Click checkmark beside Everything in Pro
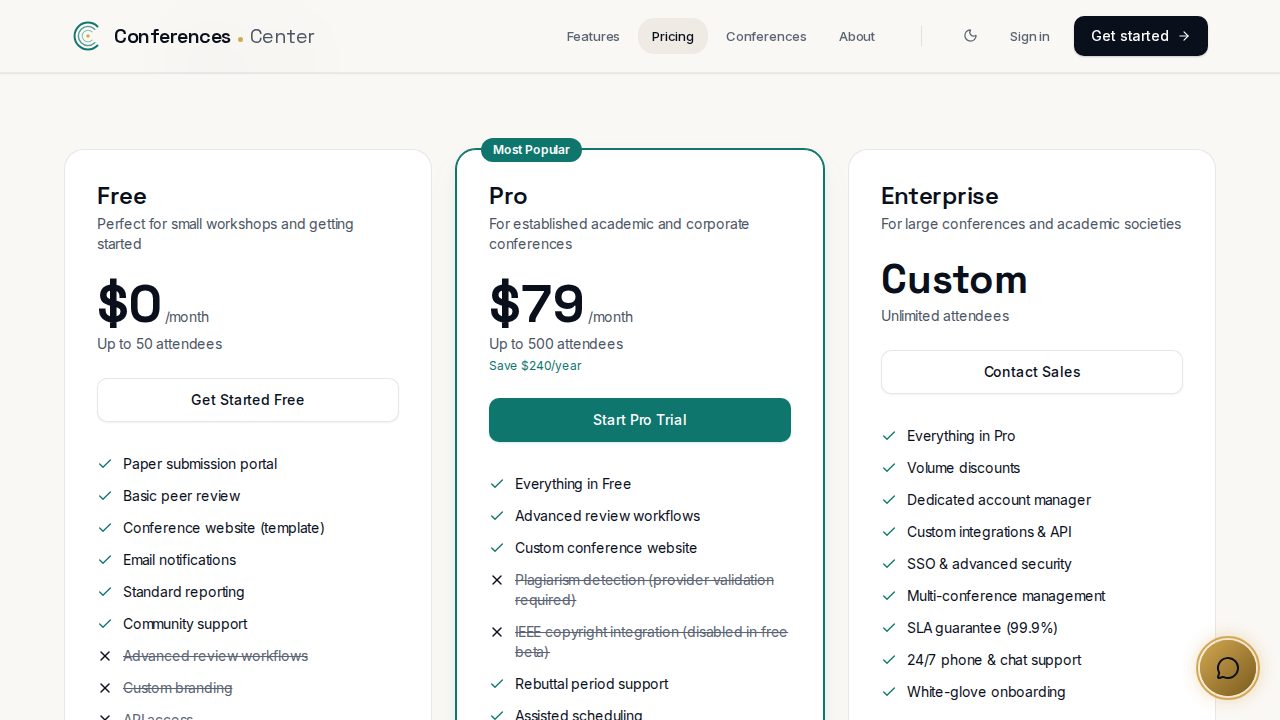This screenshot has height=720, width=1280. click(889, 436)
